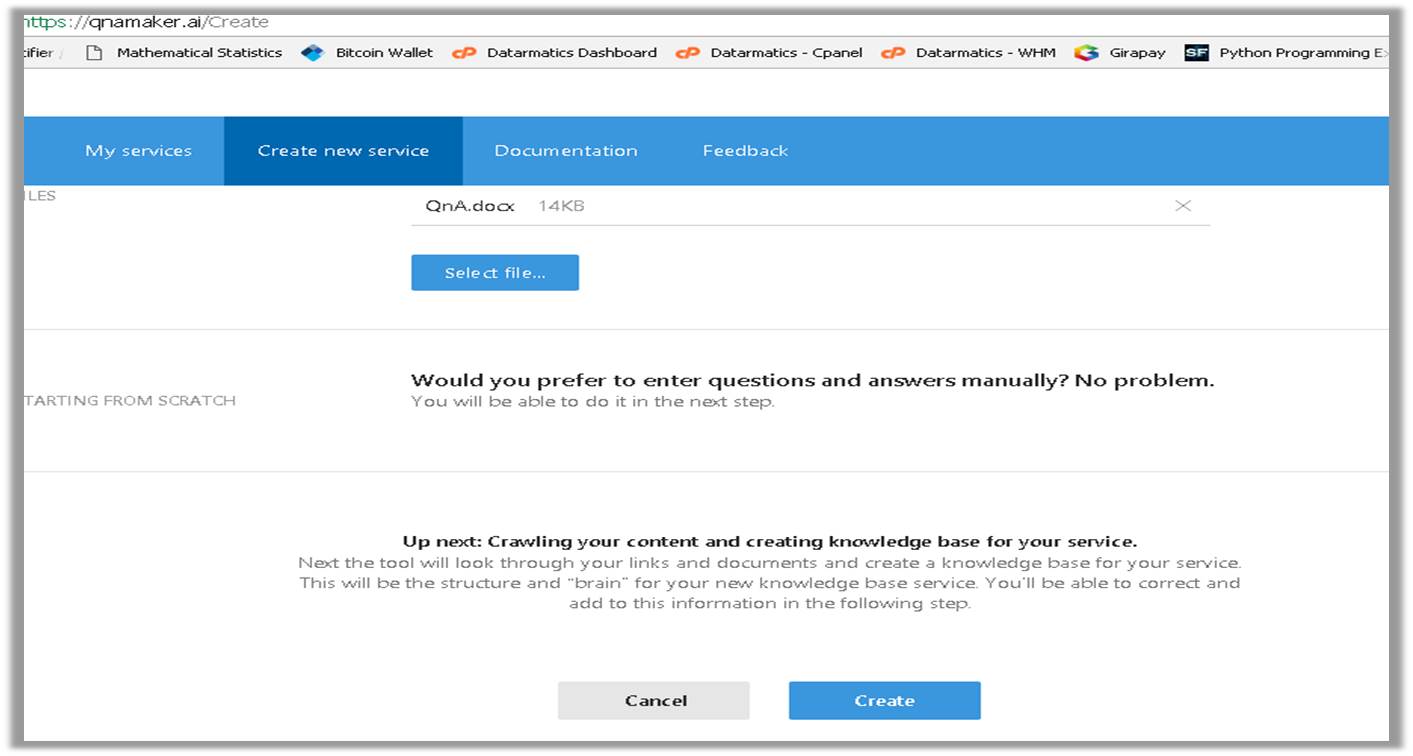Click the Girapay bookmark icon
1413x756 pixels.
pos(1086,53)
